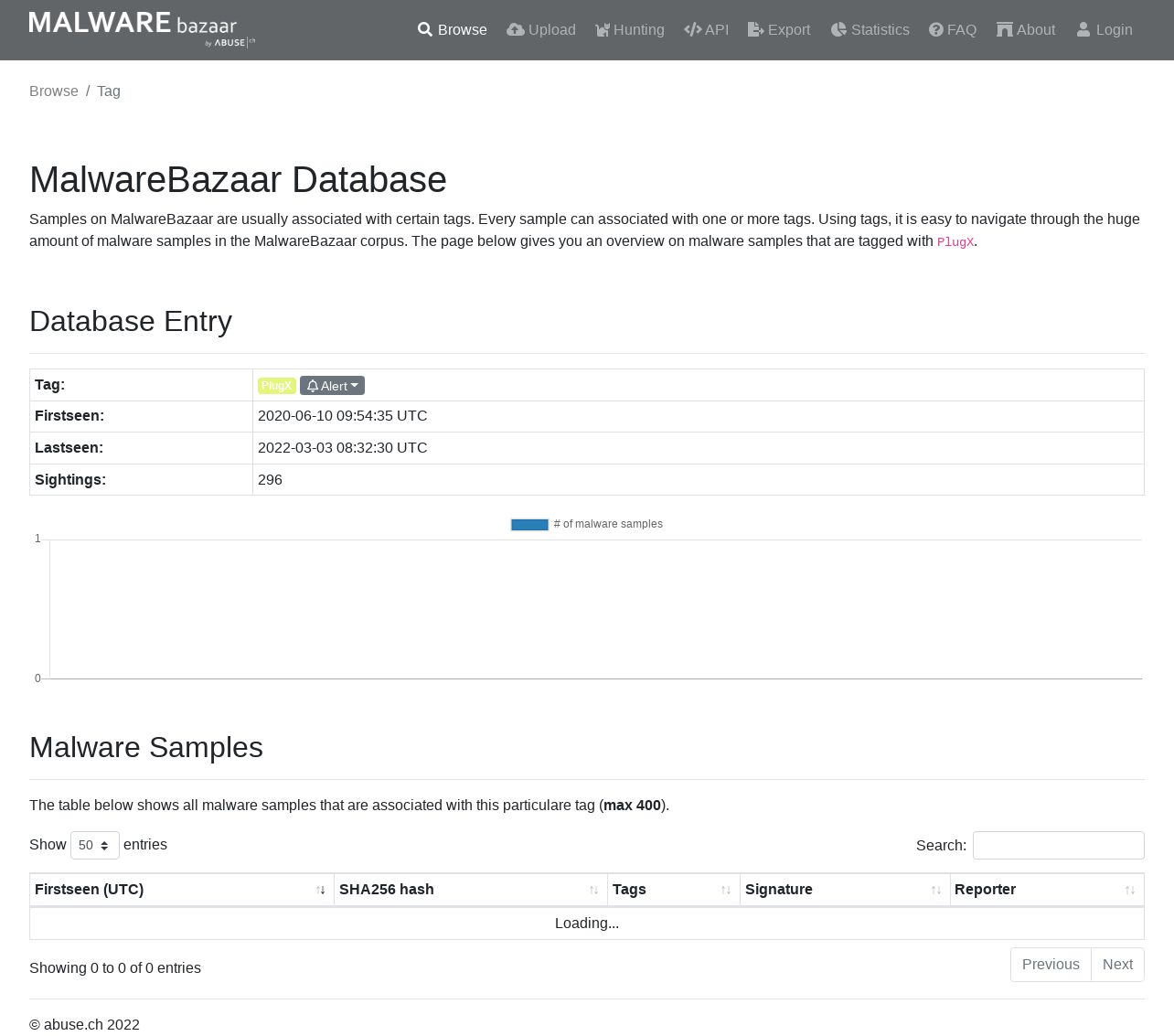Click the PlugX tag badge
Viewport: 1174px width, 1036px height.
pos(276,386)
